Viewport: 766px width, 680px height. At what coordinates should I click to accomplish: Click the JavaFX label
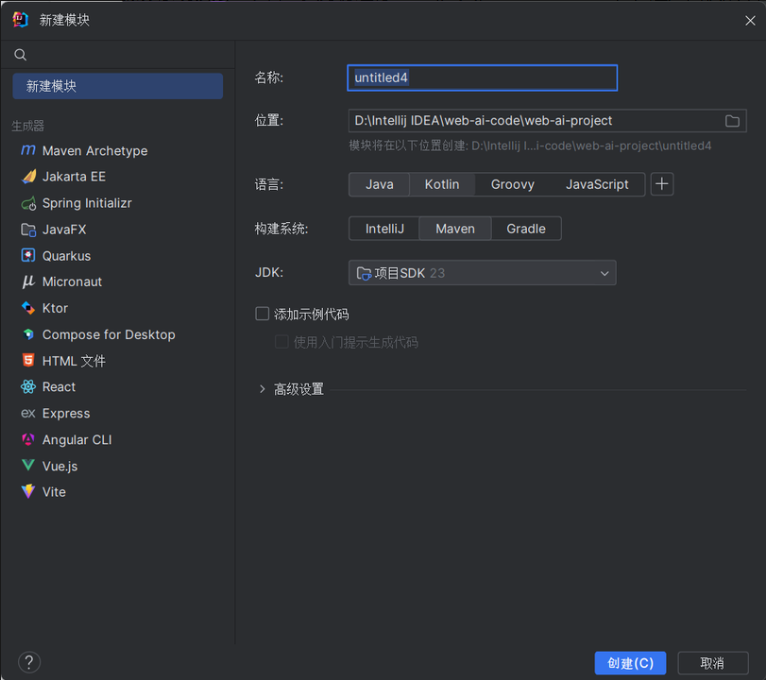pos(64,230)
